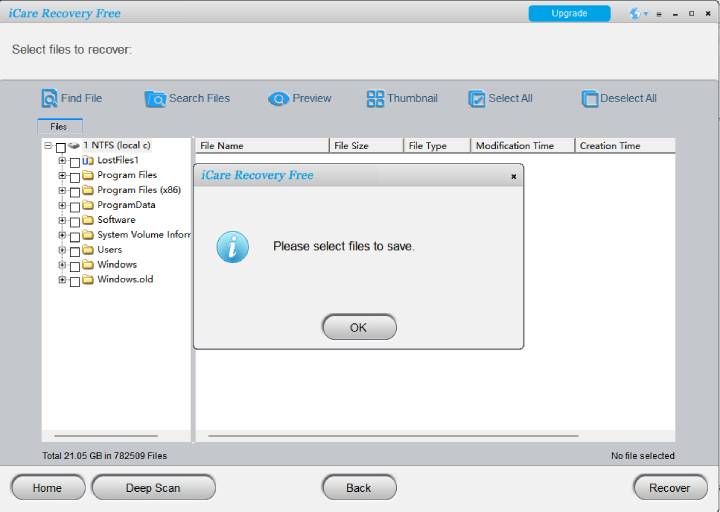
Task: Click 'Please select files to save.' message
Action: [x=344, y=247]
